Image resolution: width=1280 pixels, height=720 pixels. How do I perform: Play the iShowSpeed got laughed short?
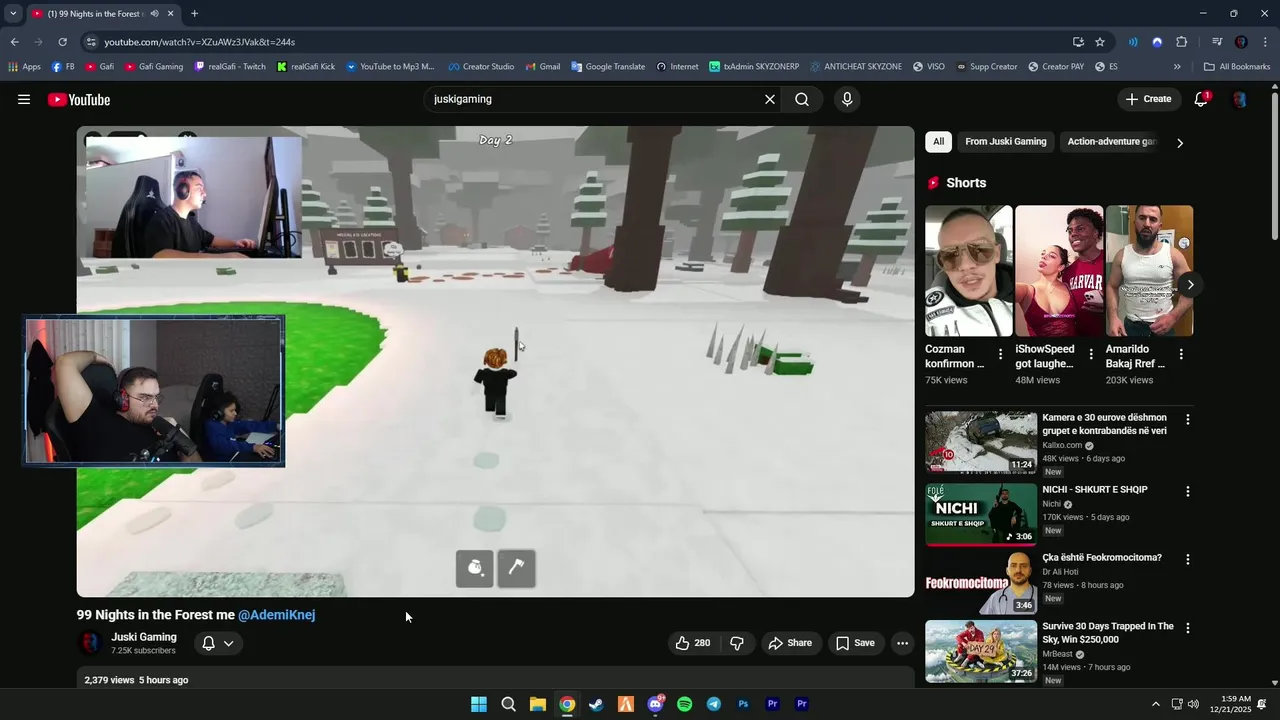click(1059, 271)
